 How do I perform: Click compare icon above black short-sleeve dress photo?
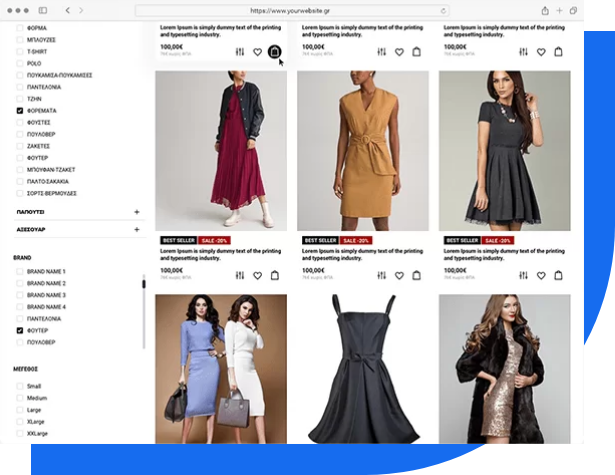[x=523, y=52]
